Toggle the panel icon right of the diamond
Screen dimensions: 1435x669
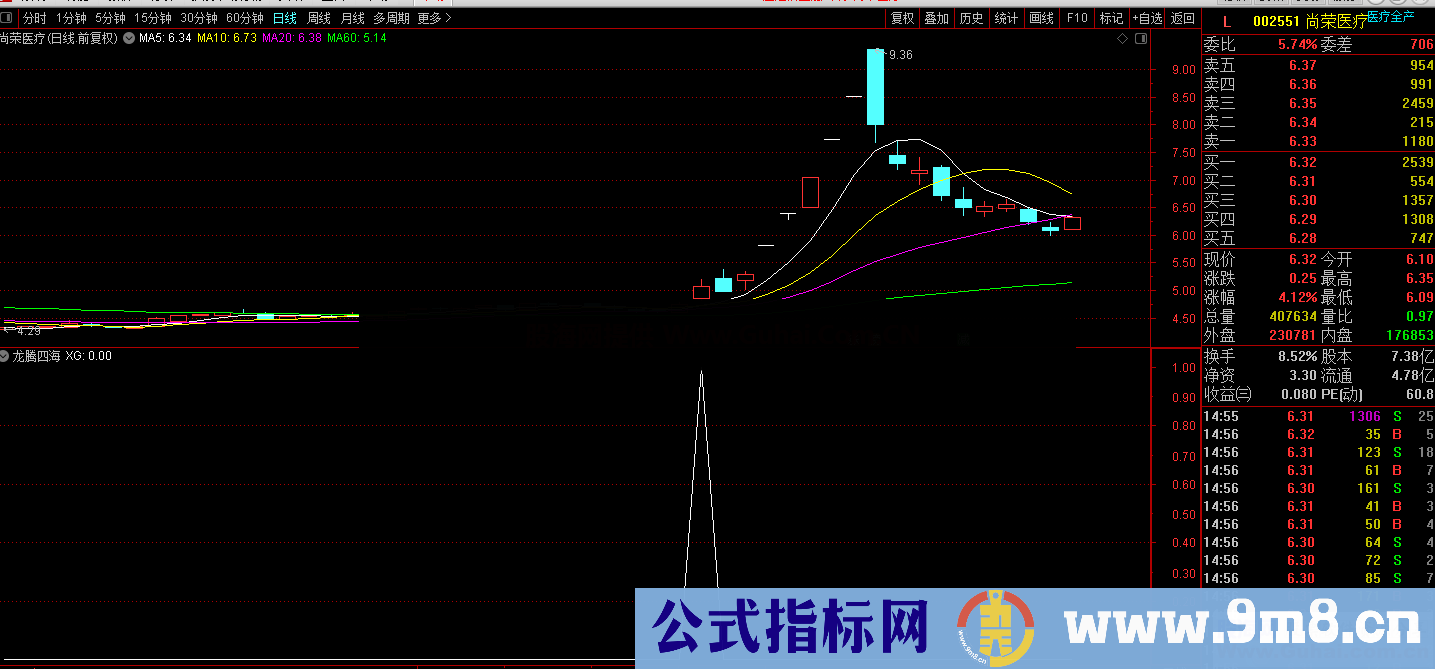coord(1139,39)
